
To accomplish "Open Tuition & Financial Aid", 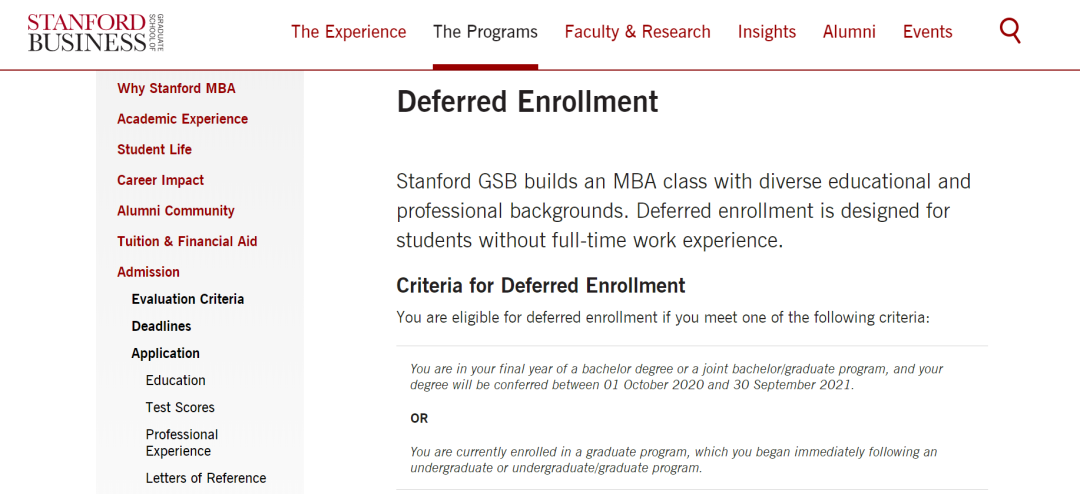I will point(187,242).
